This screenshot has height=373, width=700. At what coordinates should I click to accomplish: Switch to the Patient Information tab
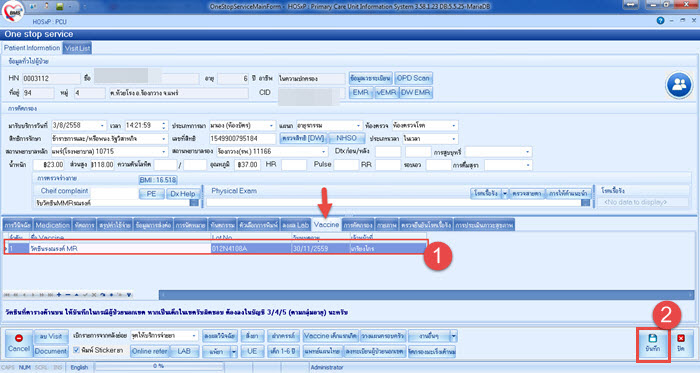tap(32, 48)
